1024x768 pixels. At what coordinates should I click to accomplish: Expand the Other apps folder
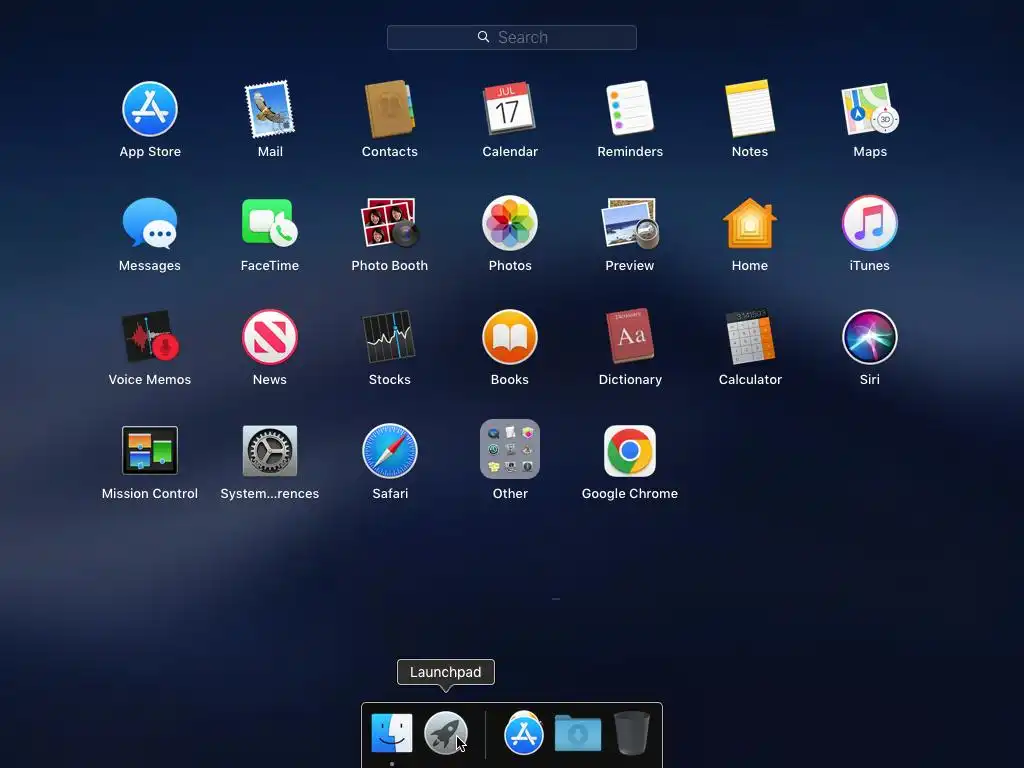coord(509,449)
